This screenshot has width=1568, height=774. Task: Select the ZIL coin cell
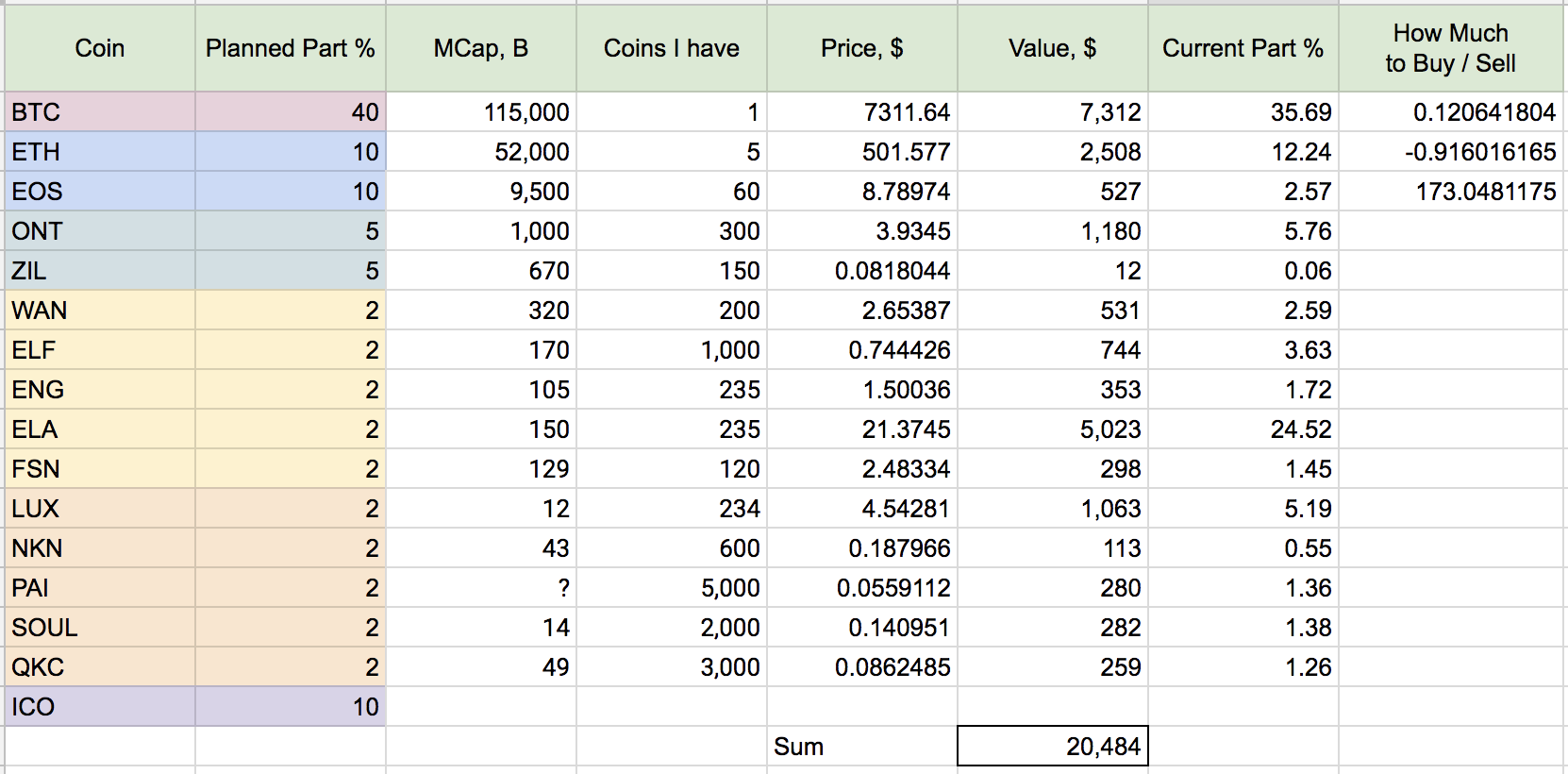[99, 271]
